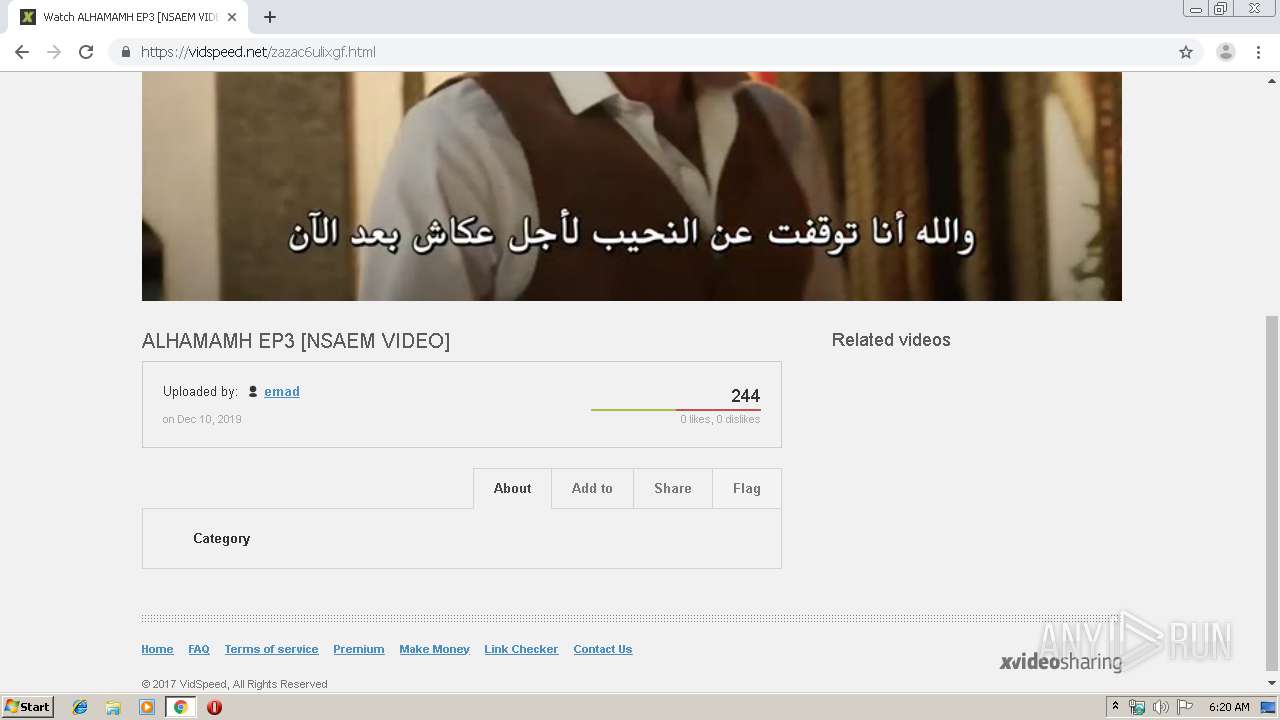Open the Terms of service link
This screenshot has height=720, width=1280.
271,649
